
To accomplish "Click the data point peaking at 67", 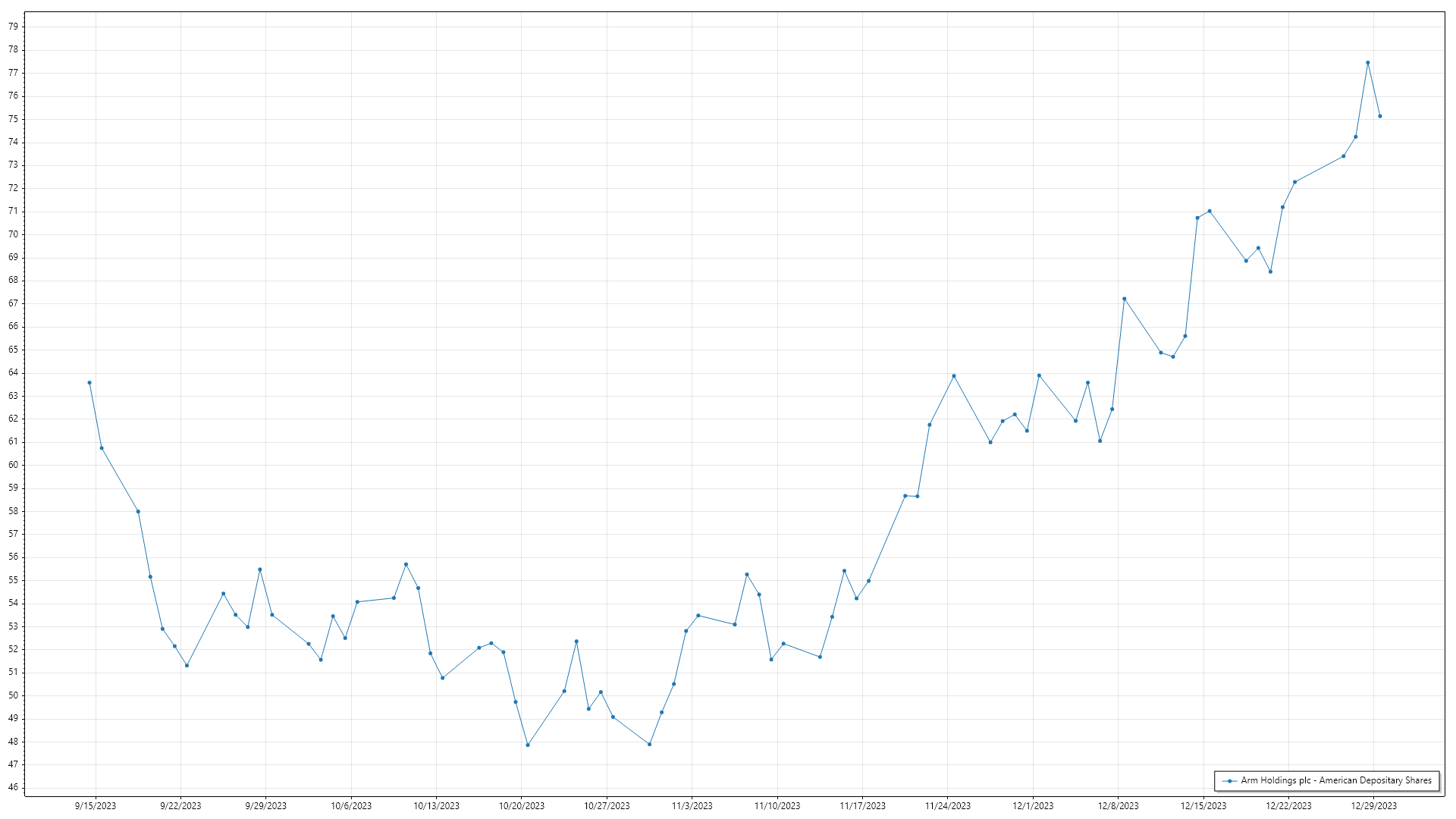I will tap(1124, 299).
